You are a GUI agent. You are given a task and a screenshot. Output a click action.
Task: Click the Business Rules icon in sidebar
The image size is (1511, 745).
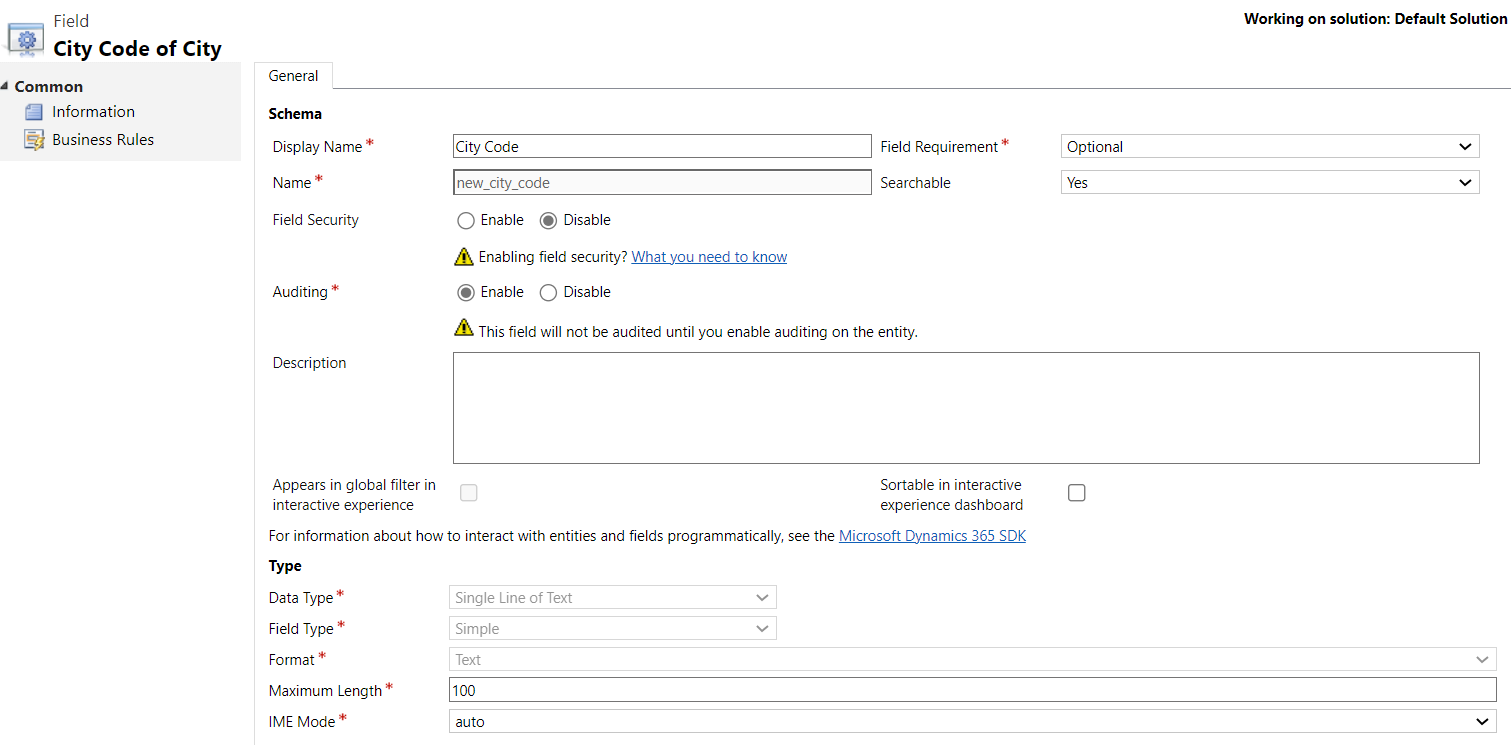[34, 140]
